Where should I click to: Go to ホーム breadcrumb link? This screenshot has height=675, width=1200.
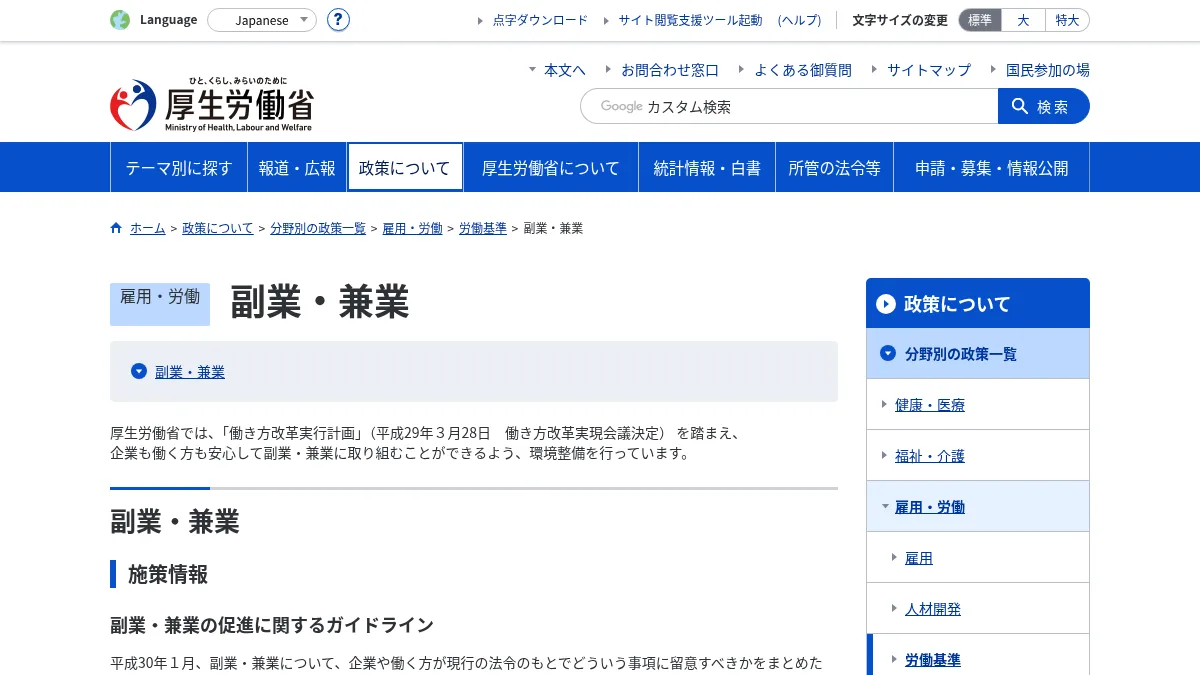(148, 228)
